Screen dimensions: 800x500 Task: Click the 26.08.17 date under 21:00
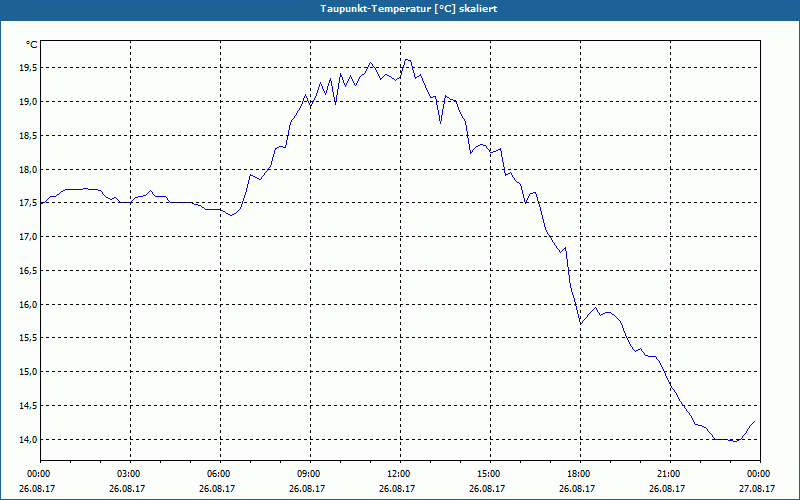pyautogui.click(x=667, y=488)
